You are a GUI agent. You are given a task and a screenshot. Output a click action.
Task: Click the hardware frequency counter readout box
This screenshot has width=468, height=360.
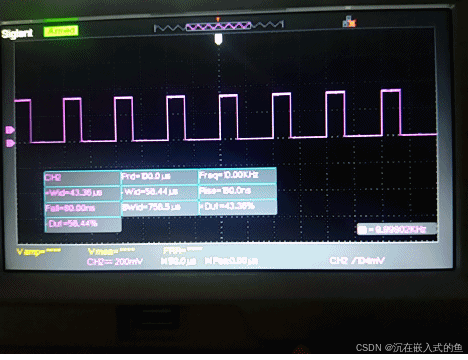click(x=396, y=229)
